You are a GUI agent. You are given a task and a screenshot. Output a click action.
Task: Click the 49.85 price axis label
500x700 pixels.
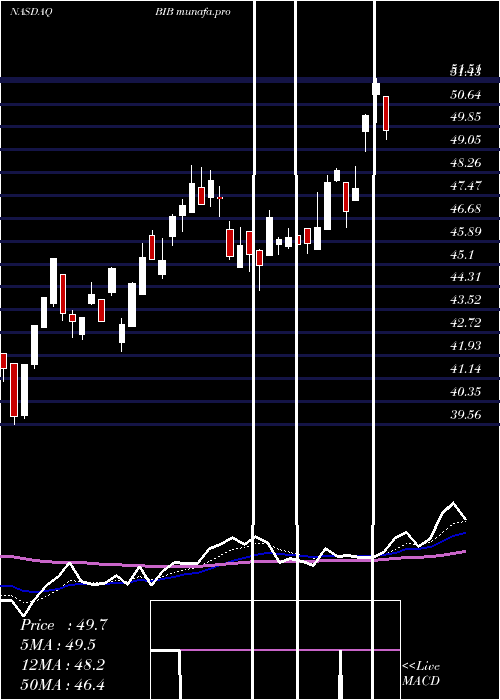click(466, 117)
